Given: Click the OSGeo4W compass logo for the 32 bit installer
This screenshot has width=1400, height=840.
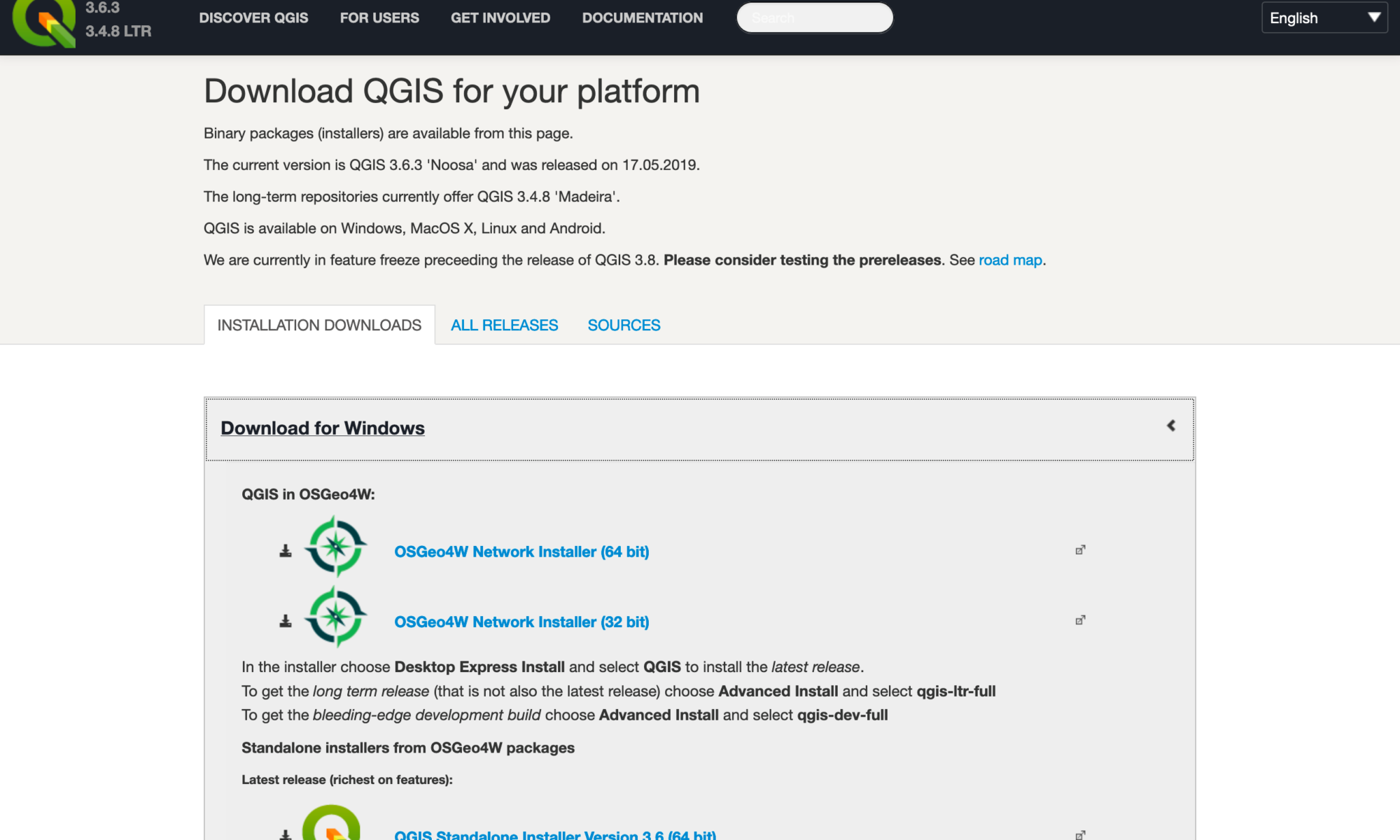Looking at the screenshot, I should click(336, 617).
